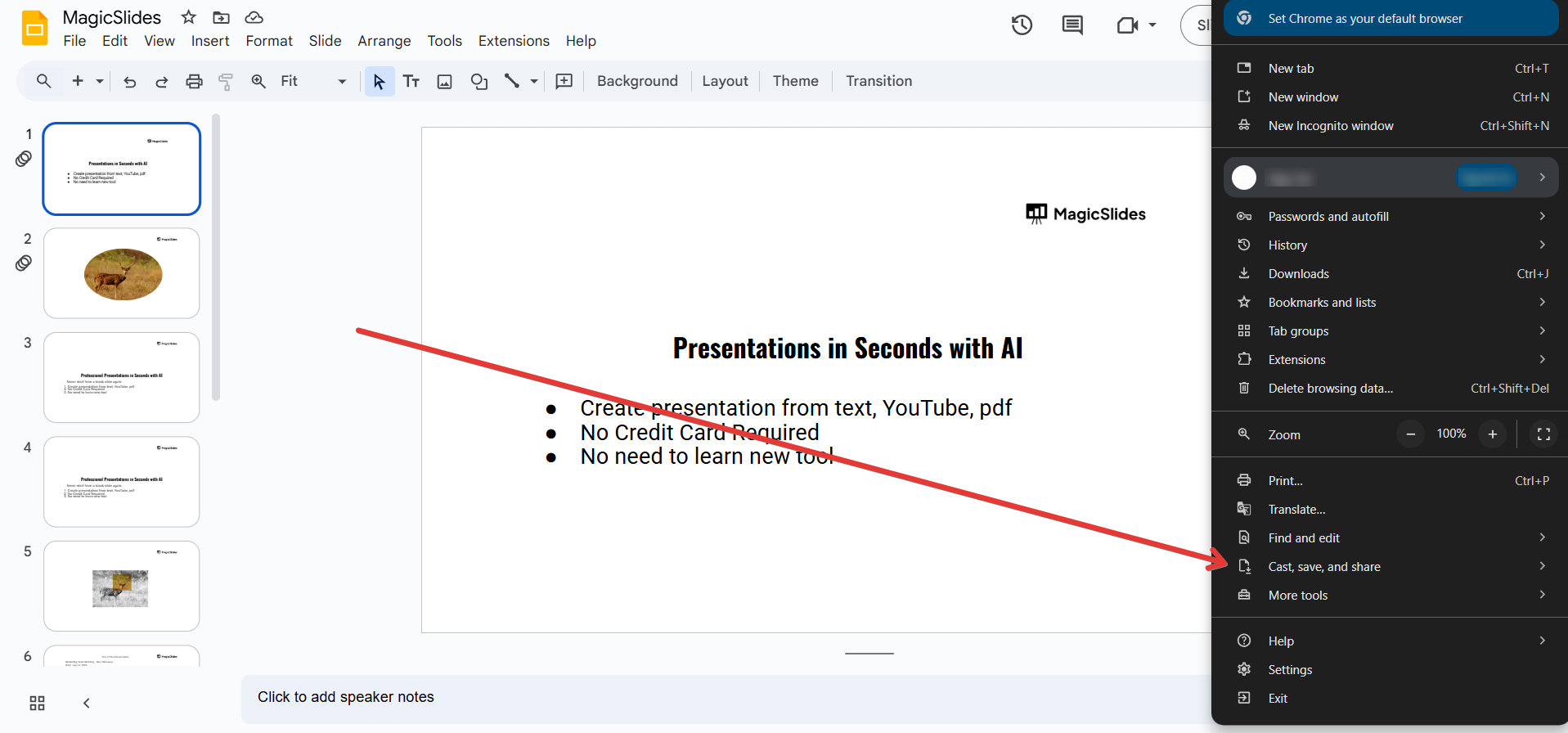The image size is (1568, 733).
Task: Click the Background button
Action: (x=637, y=81)
